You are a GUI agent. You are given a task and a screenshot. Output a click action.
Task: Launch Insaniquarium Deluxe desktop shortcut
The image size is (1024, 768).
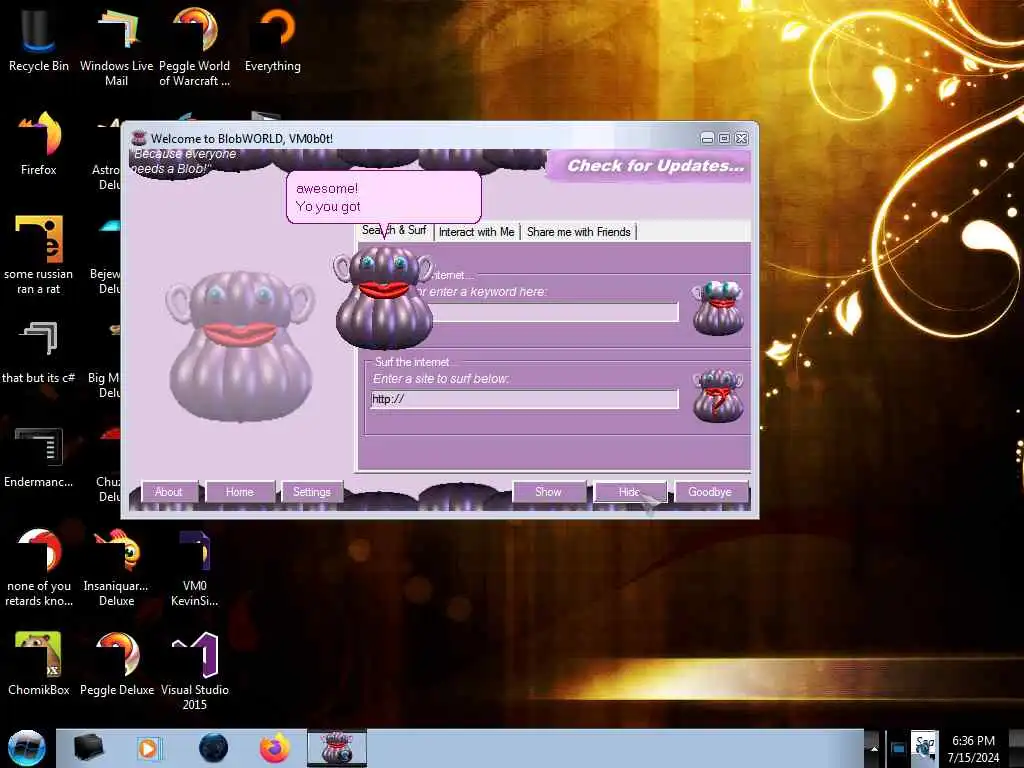(x=116, y=567)
